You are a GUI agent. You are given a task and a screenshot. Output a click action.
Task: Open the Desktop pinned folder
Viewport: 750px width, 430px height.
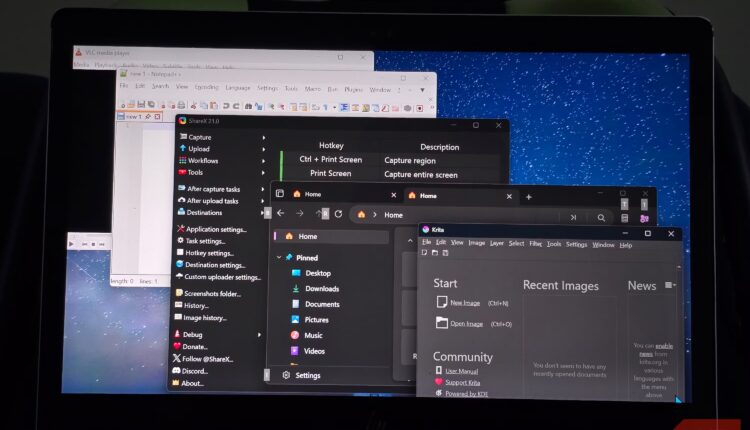click(x=312, y=273)
